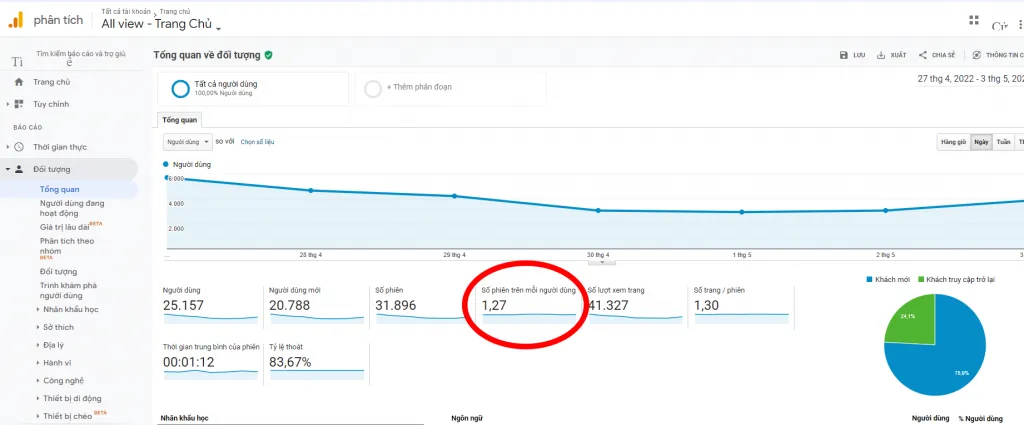The width and height of the screenshot is (1024, 425).
Task: Click the blue ring icon of Tất cả người dùng
Action: (x=180, y=89)
